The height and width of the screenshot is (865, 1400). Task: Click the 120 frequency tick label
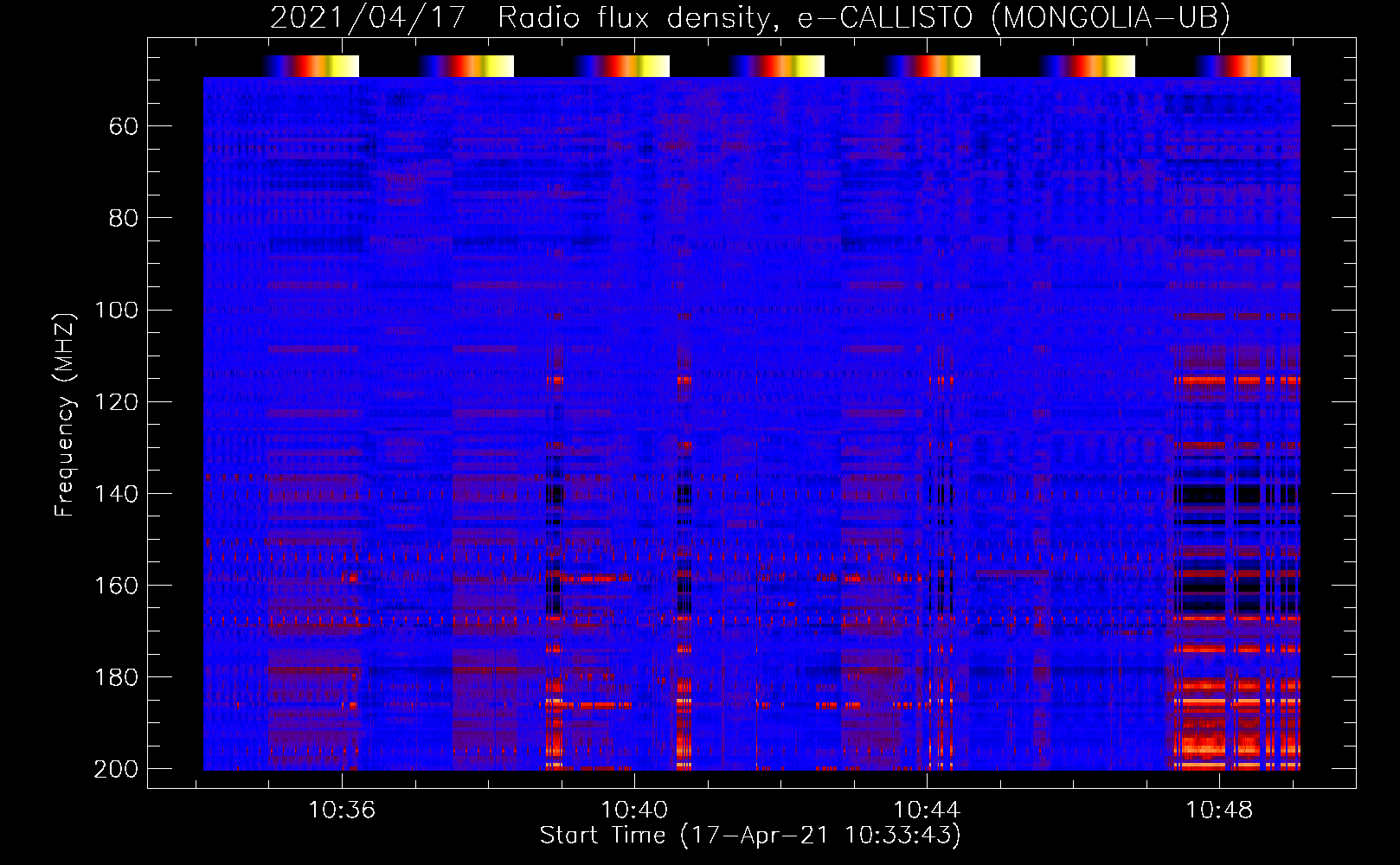(x=116, y=401)
